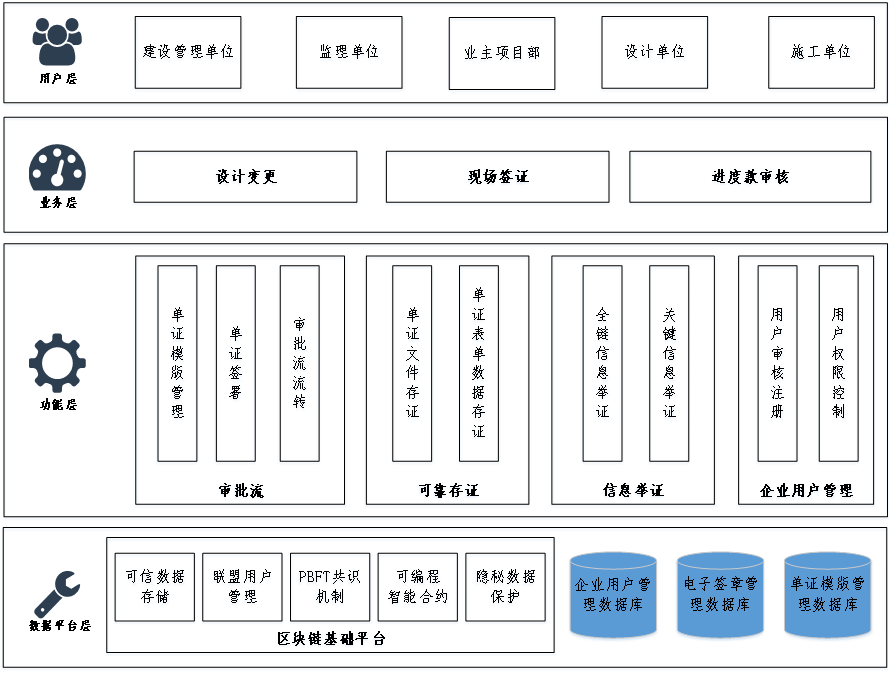Viewport: 893px width, 674px height.
Task: Click the gear settings icon
Action: coord(57,363)
